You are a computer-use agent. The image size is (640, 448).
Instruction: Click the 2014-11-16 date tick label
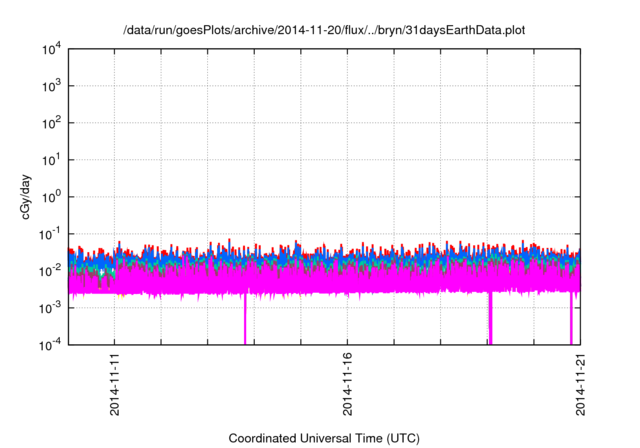click(347, 384)
